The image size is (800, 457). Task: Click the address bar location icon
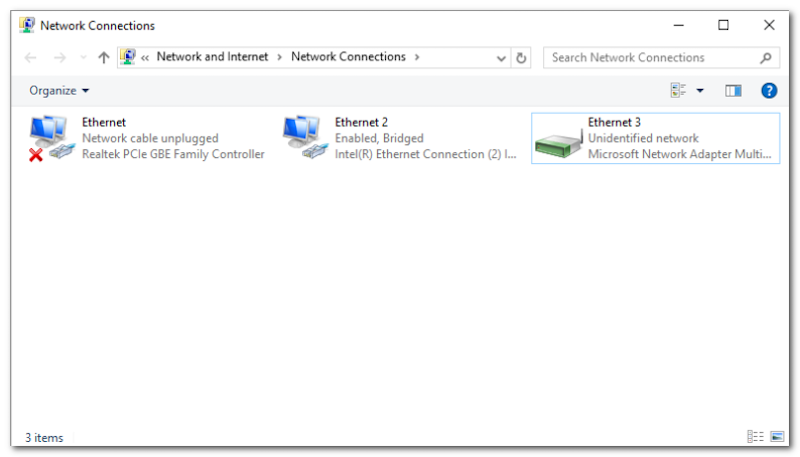[128, 57]
